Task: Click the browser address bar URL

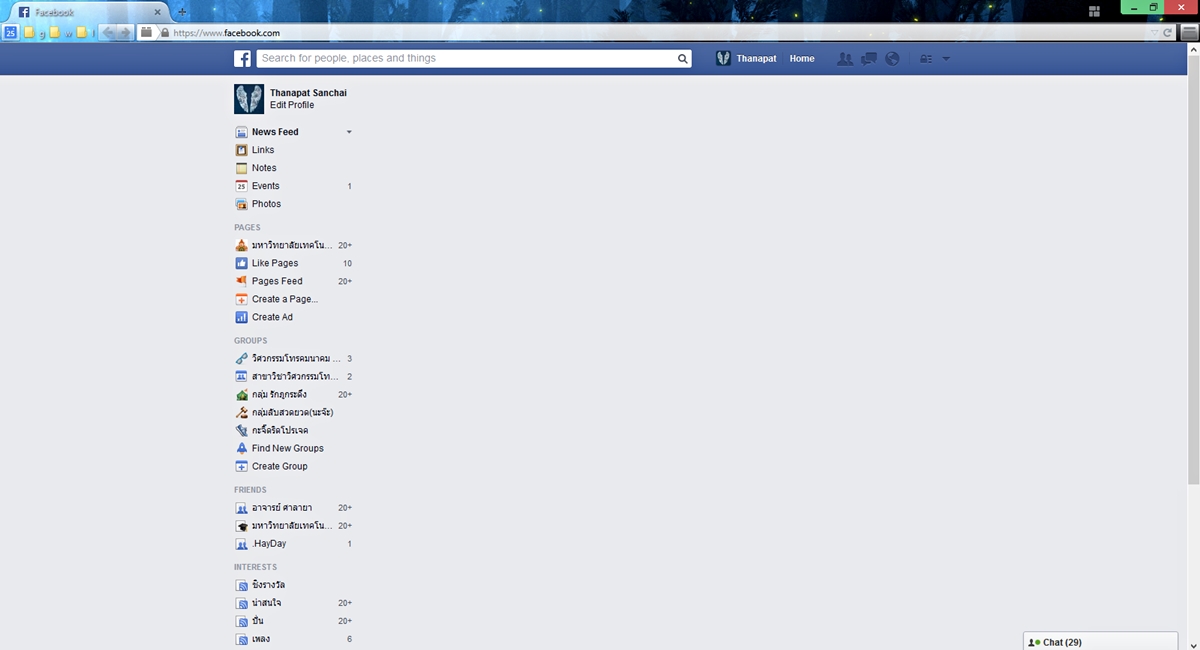Action: pyautogui.click(x=226, y=33)
